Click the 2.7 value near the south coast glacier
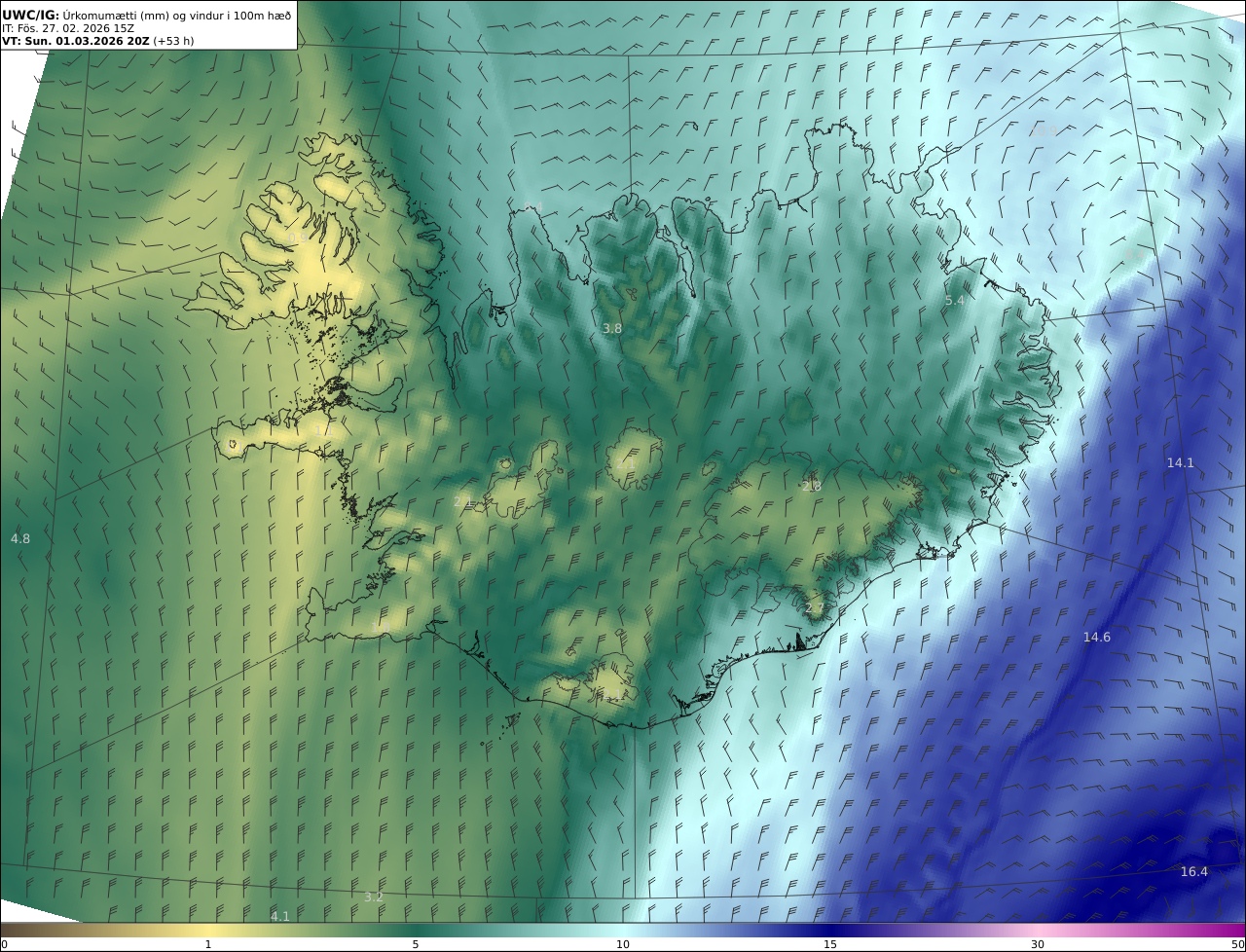 point(814,608)
